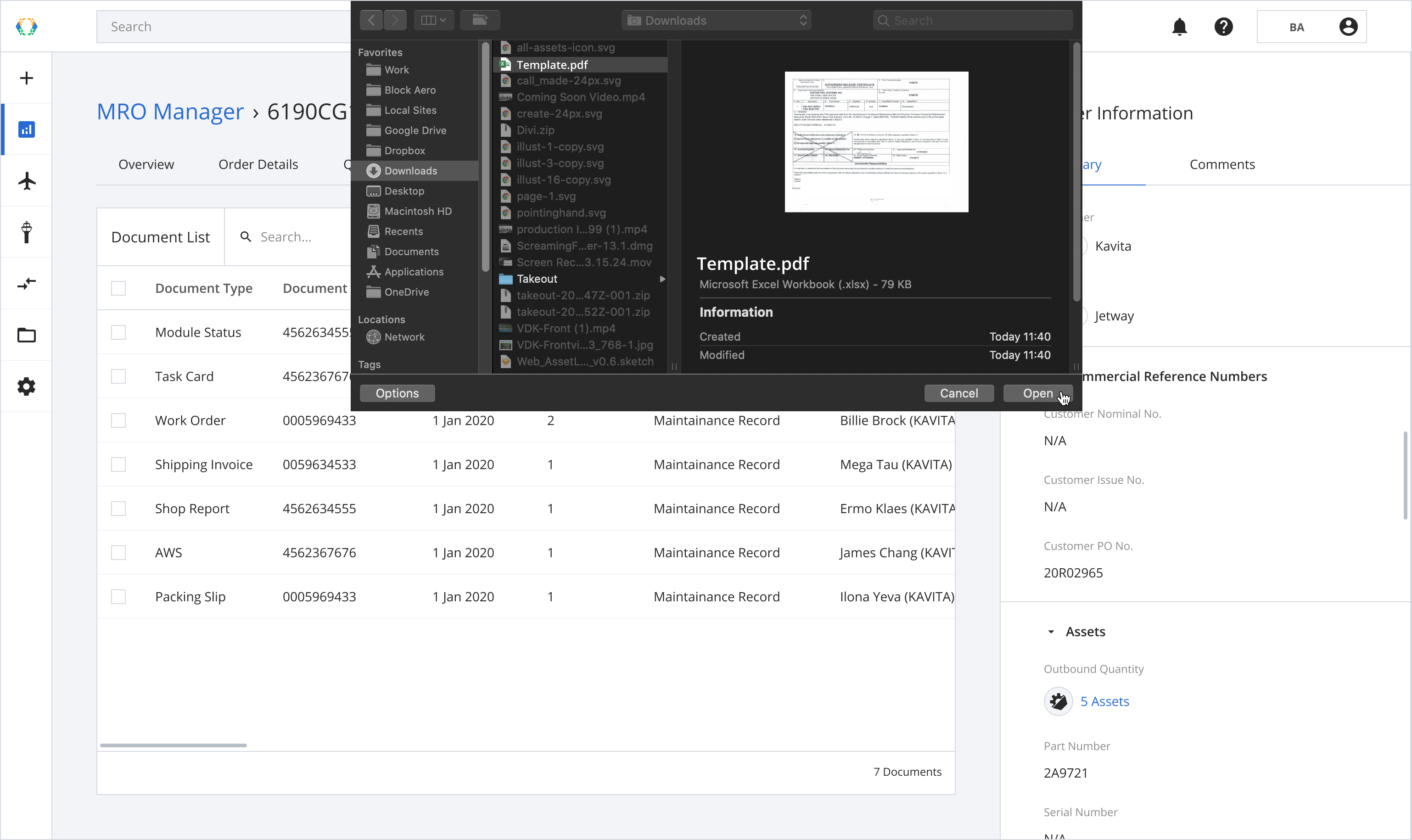Open the help question mark icon
This screenshot has width=1412, height=840.
(1223, 27)
